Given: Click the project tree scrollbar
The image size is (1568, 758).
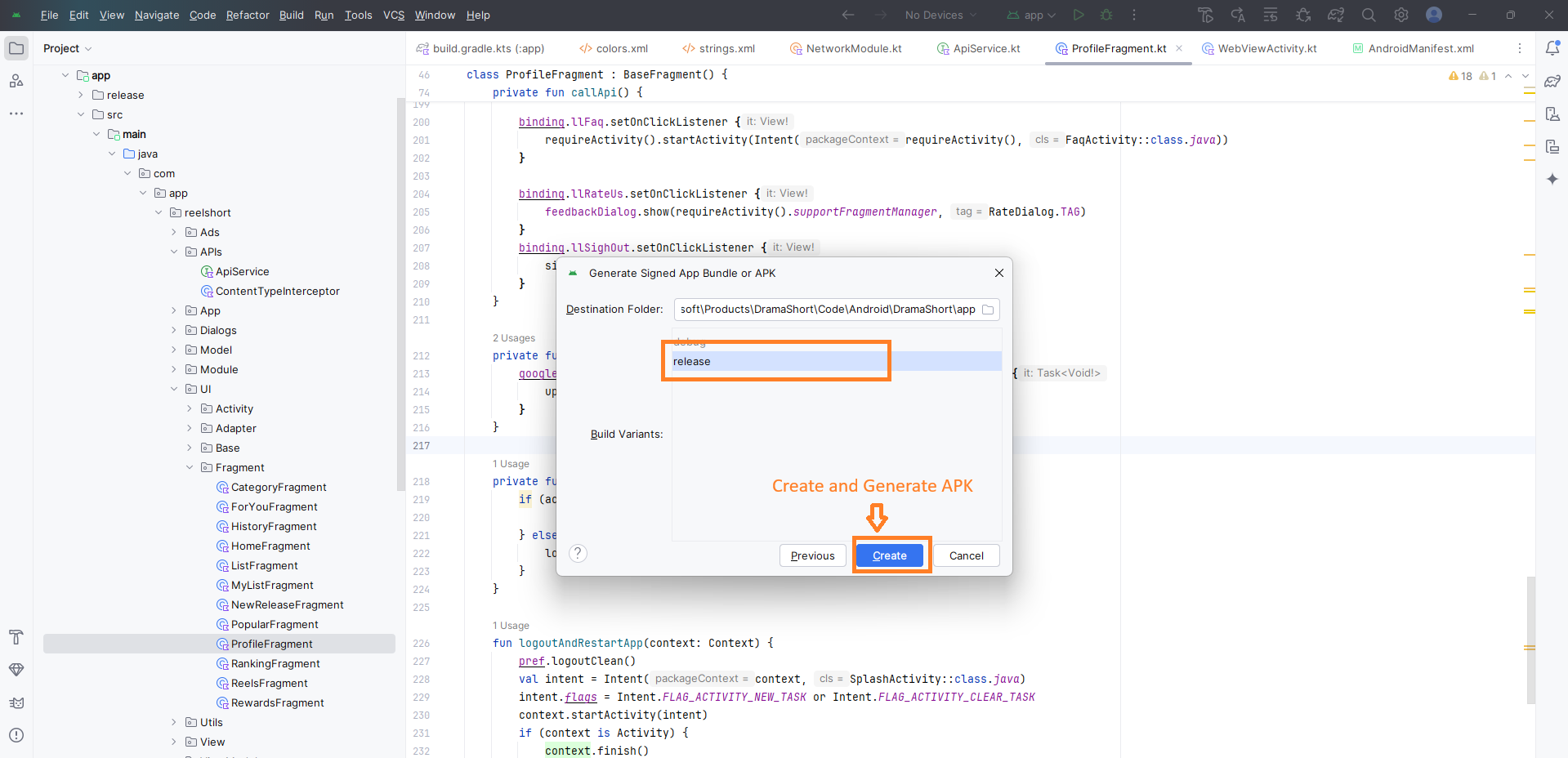Looking at the screenshot, I should (x=400, y=294).
